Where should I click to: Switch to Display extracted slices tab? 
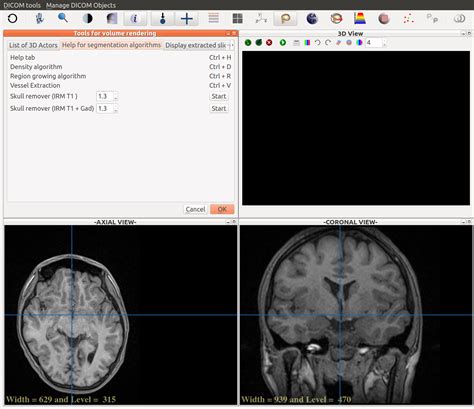[x=196, y=45]
